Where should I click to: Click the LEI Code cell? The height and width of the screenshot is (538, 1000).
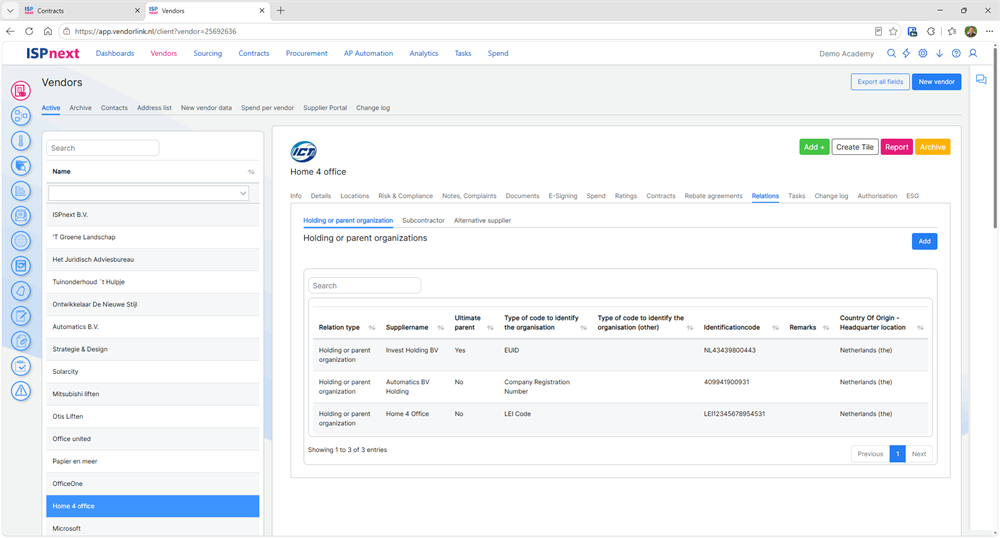tap(517, 414)
